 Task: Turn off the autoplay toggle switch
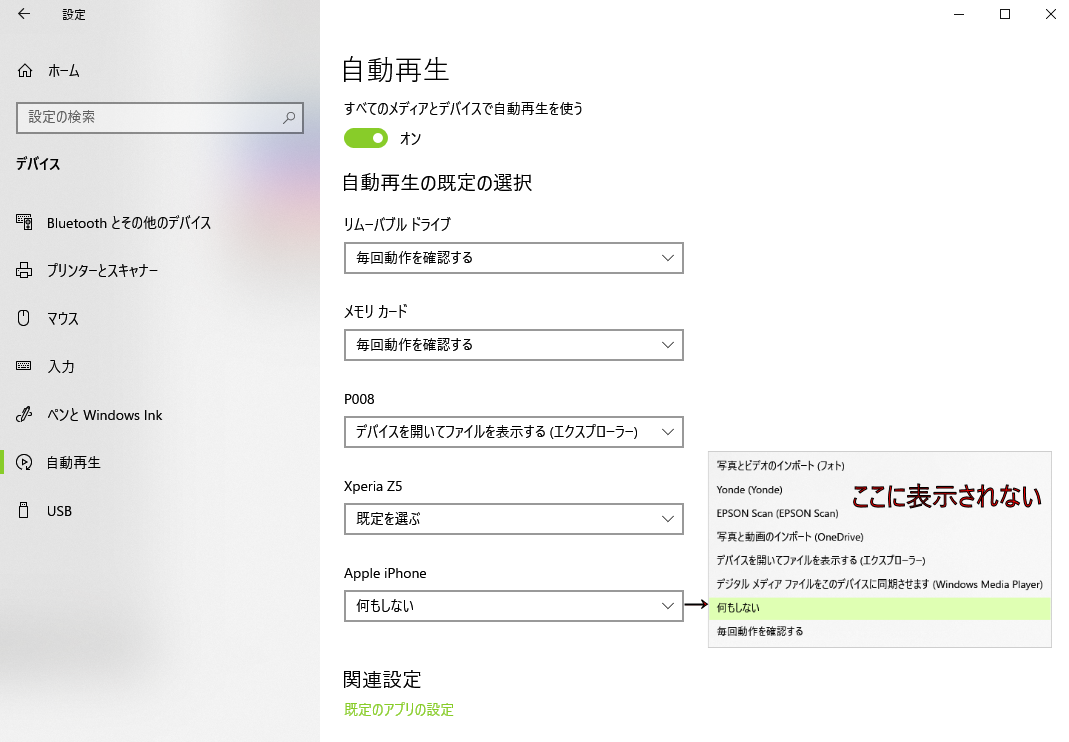point(365,138)
